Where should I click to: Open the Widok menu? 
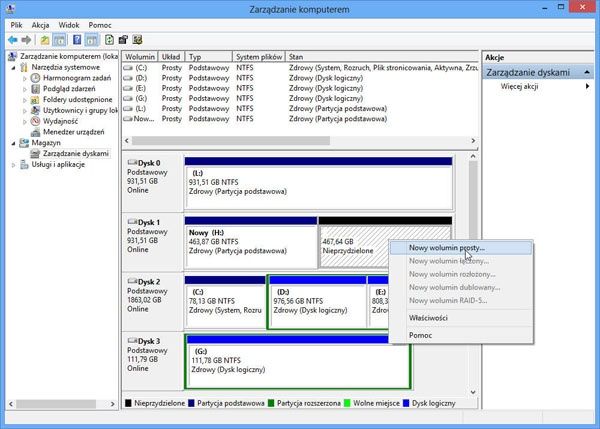[69, 25]
